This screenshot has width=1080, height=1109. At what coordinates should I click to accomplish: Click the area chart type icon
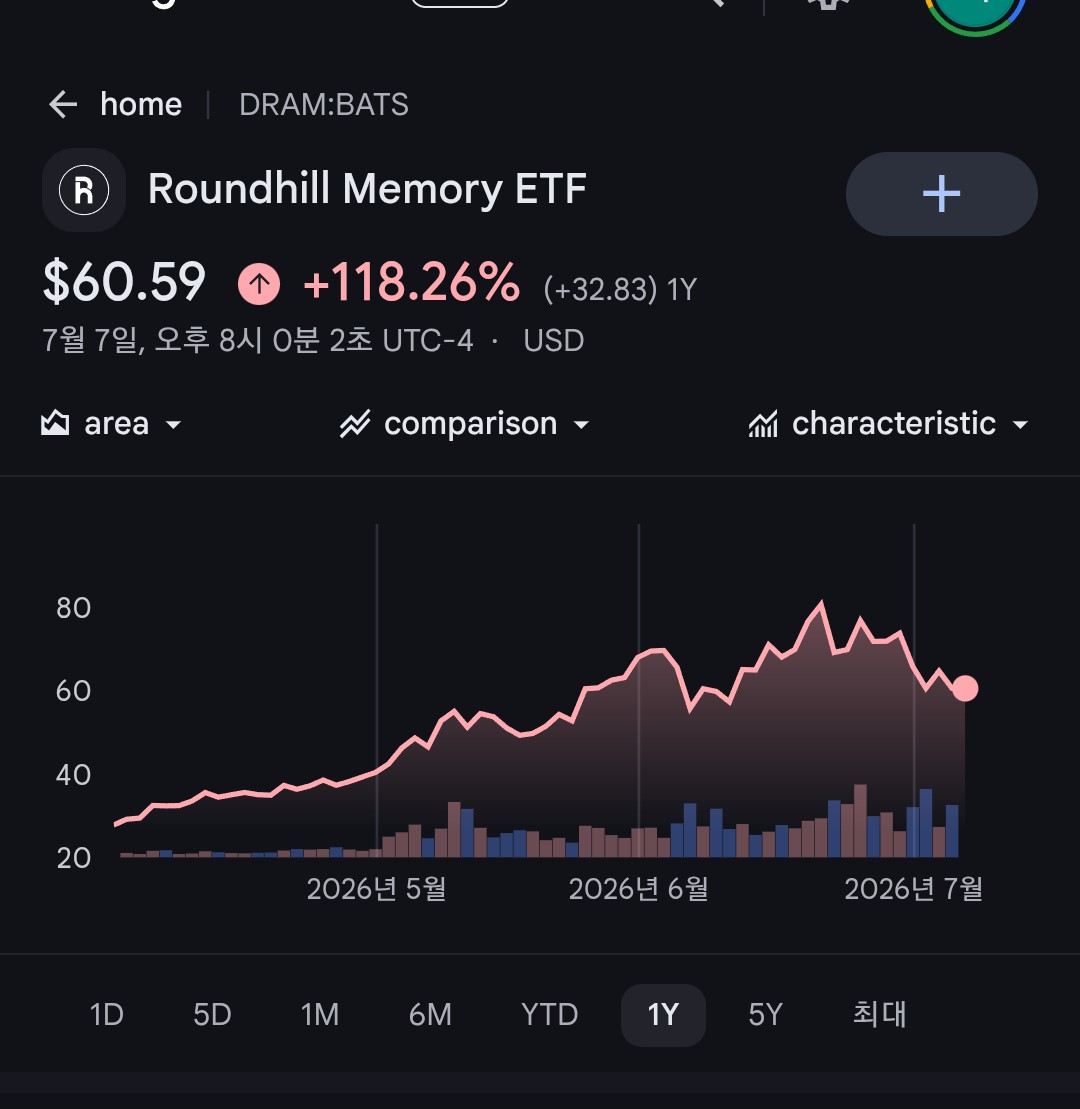pos(55,424)
